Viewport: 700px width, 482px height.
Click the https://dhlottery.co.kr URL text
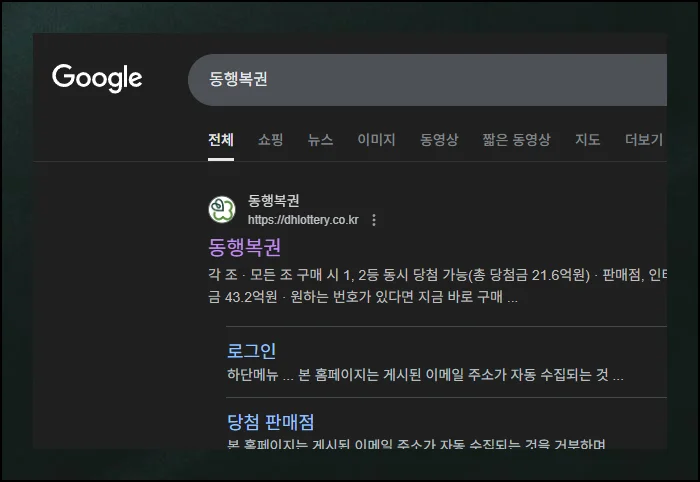(303, 220)
